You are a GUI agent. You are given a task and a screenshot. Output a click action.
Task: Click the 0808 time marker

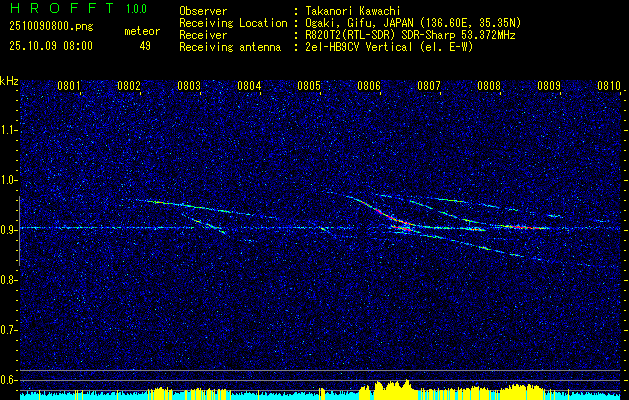(489, 86)
